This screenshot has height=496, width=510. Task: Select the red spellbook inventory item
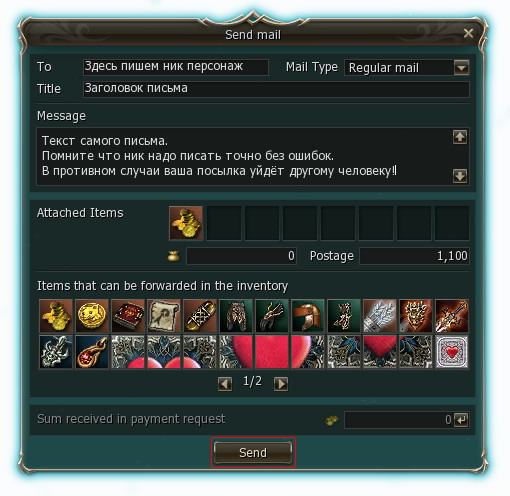[x=128, y=316]
